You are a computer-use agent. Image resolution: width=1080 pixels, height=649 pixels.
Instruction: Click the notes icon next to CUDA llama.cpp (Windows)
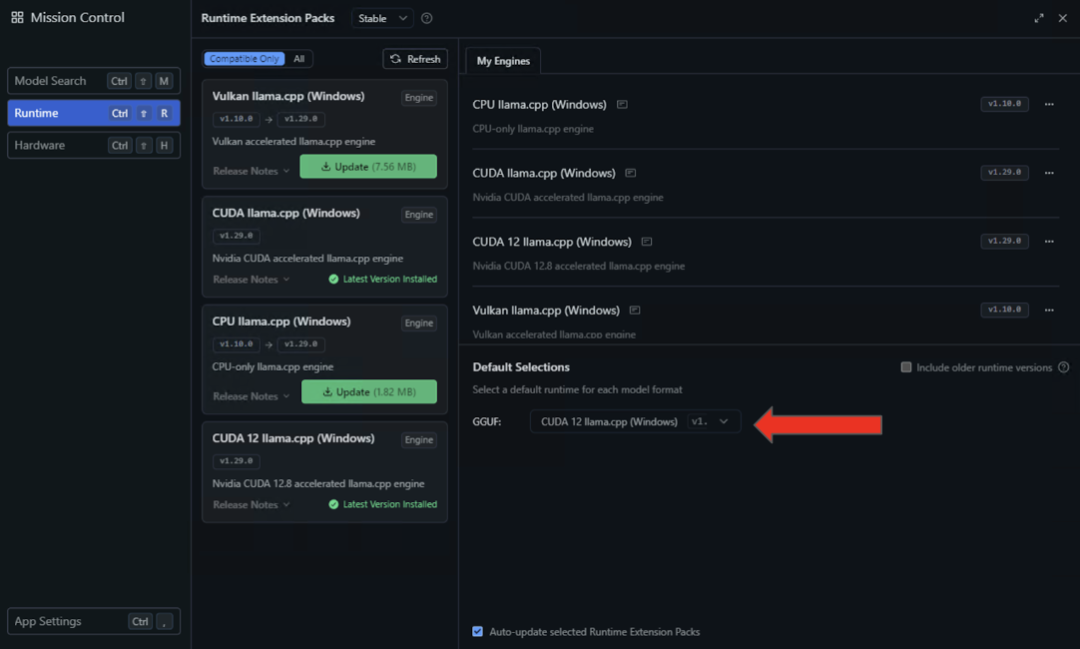(630, 173)
